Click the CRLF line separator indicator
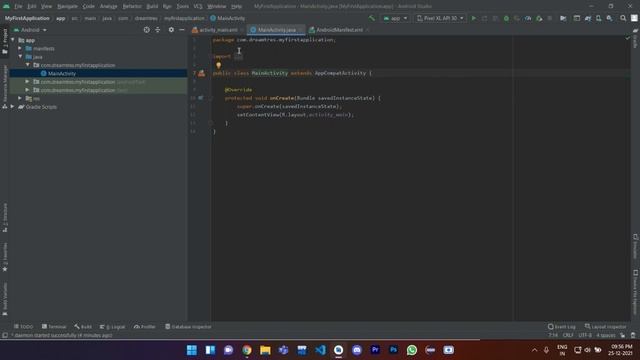 tap(568, 335)
